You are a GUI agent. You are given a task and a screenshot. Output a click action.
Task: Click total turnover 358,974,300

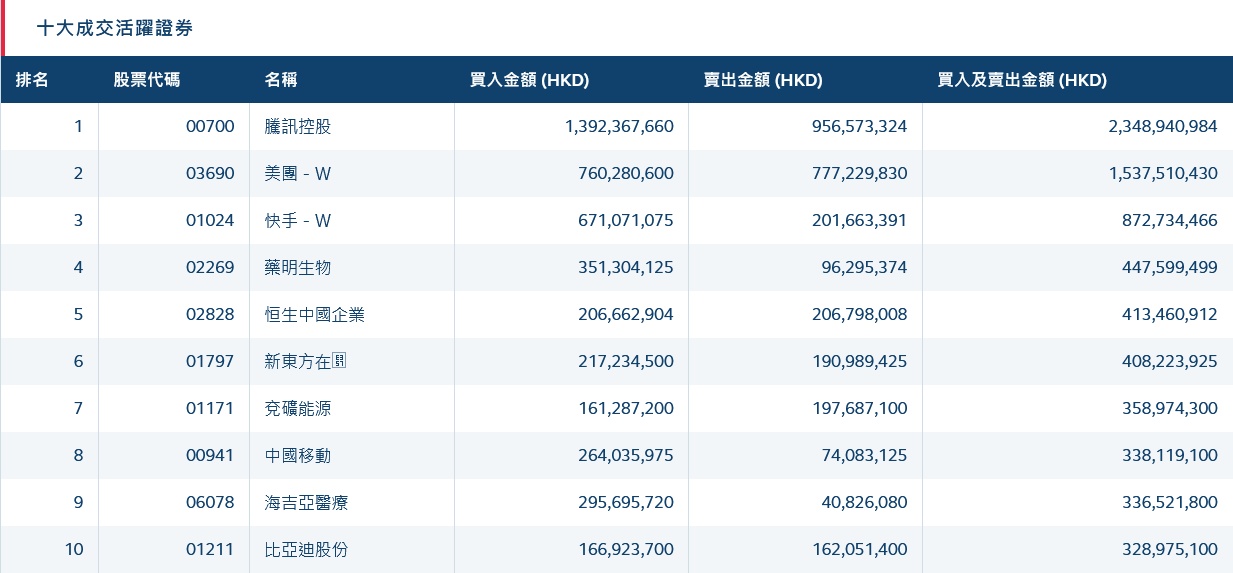point(1170,409)
